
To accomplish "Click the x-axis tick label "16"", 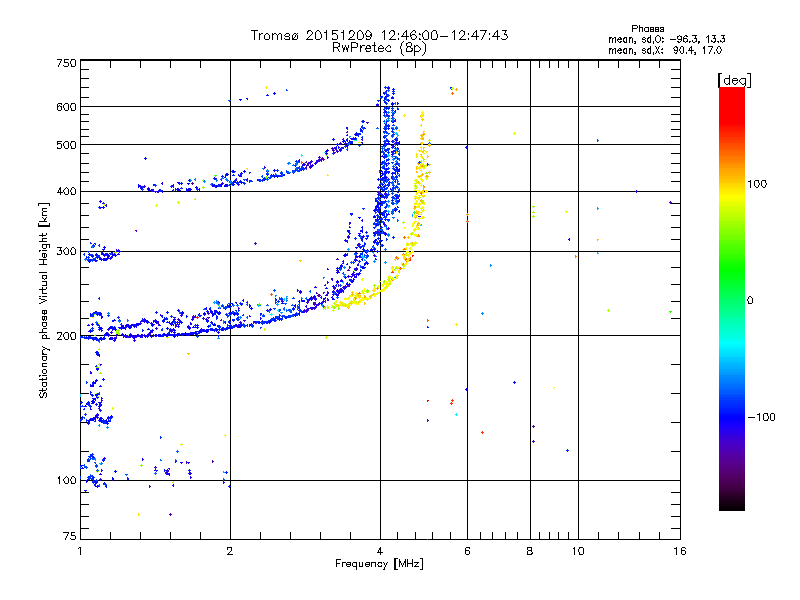I will 680,551.
